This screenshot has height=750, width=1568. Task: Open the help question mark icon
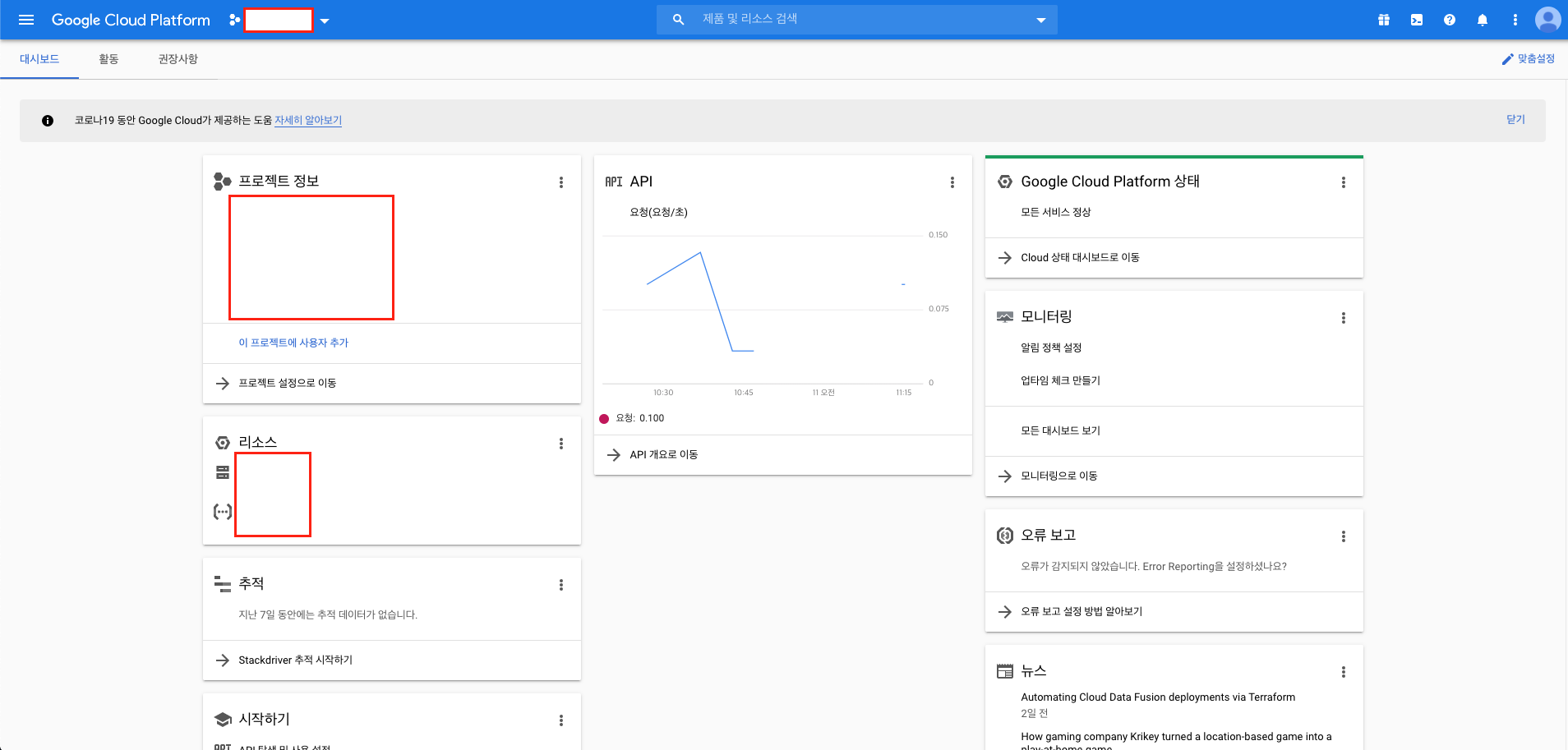(x=1450, y=20)
